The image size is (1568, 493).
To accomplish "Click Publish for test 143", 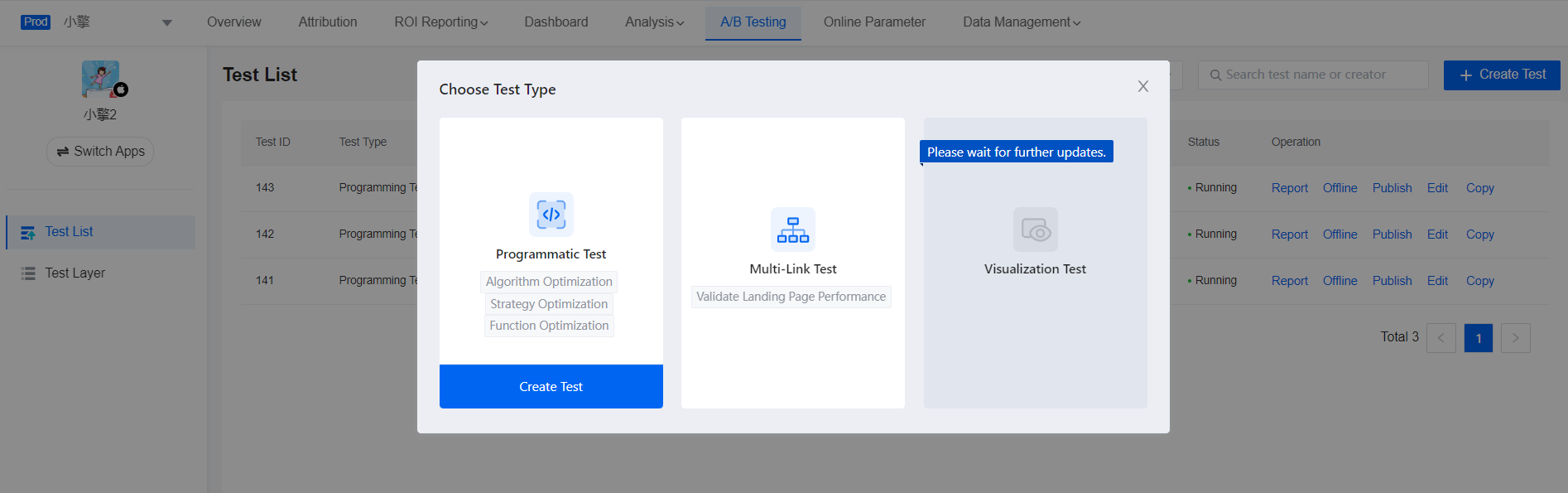I will [1392, 189].
